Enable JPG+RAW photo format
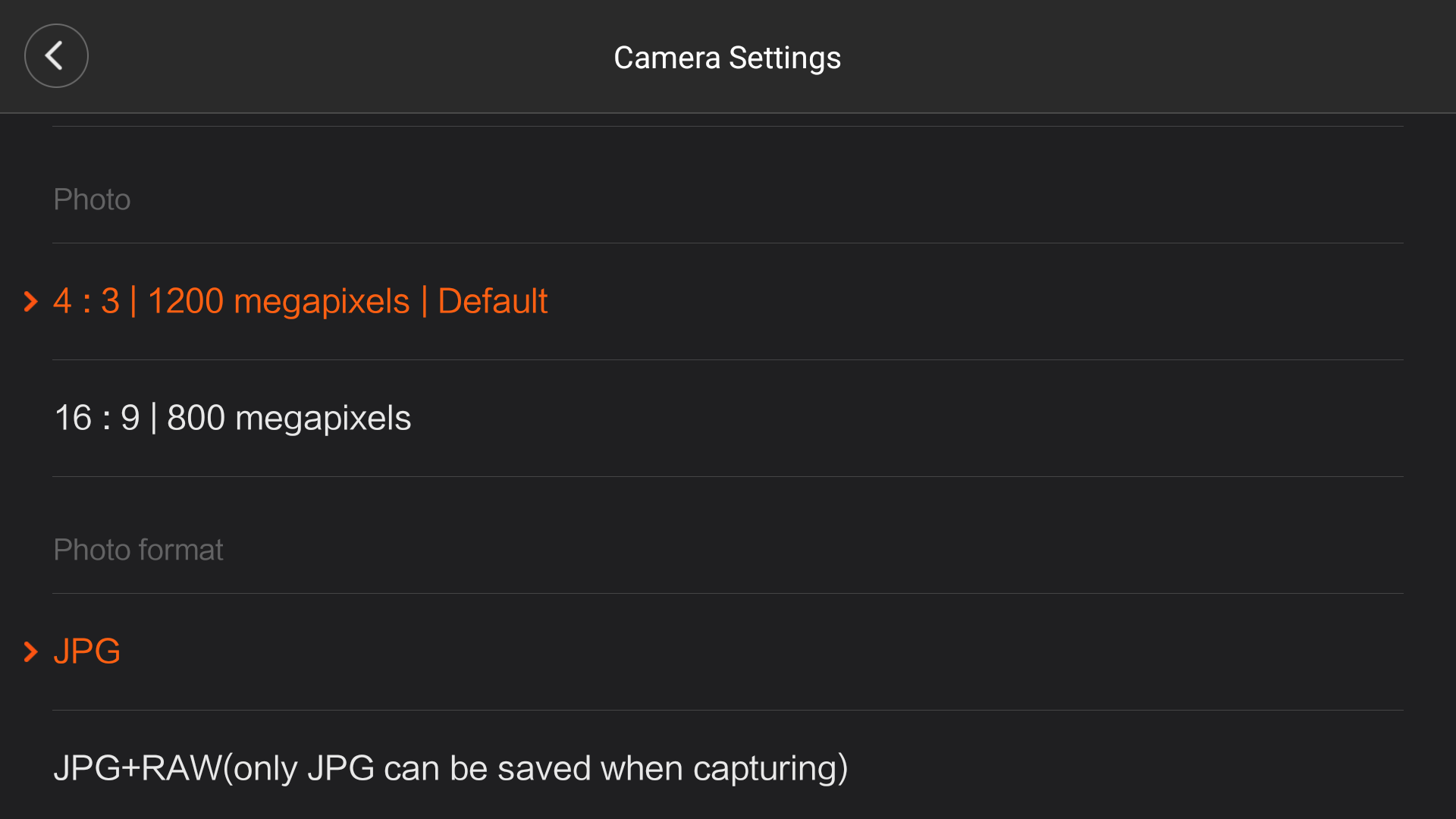Image resolution: width=1456 pixels, height=819 pixels. pos(450,768)
